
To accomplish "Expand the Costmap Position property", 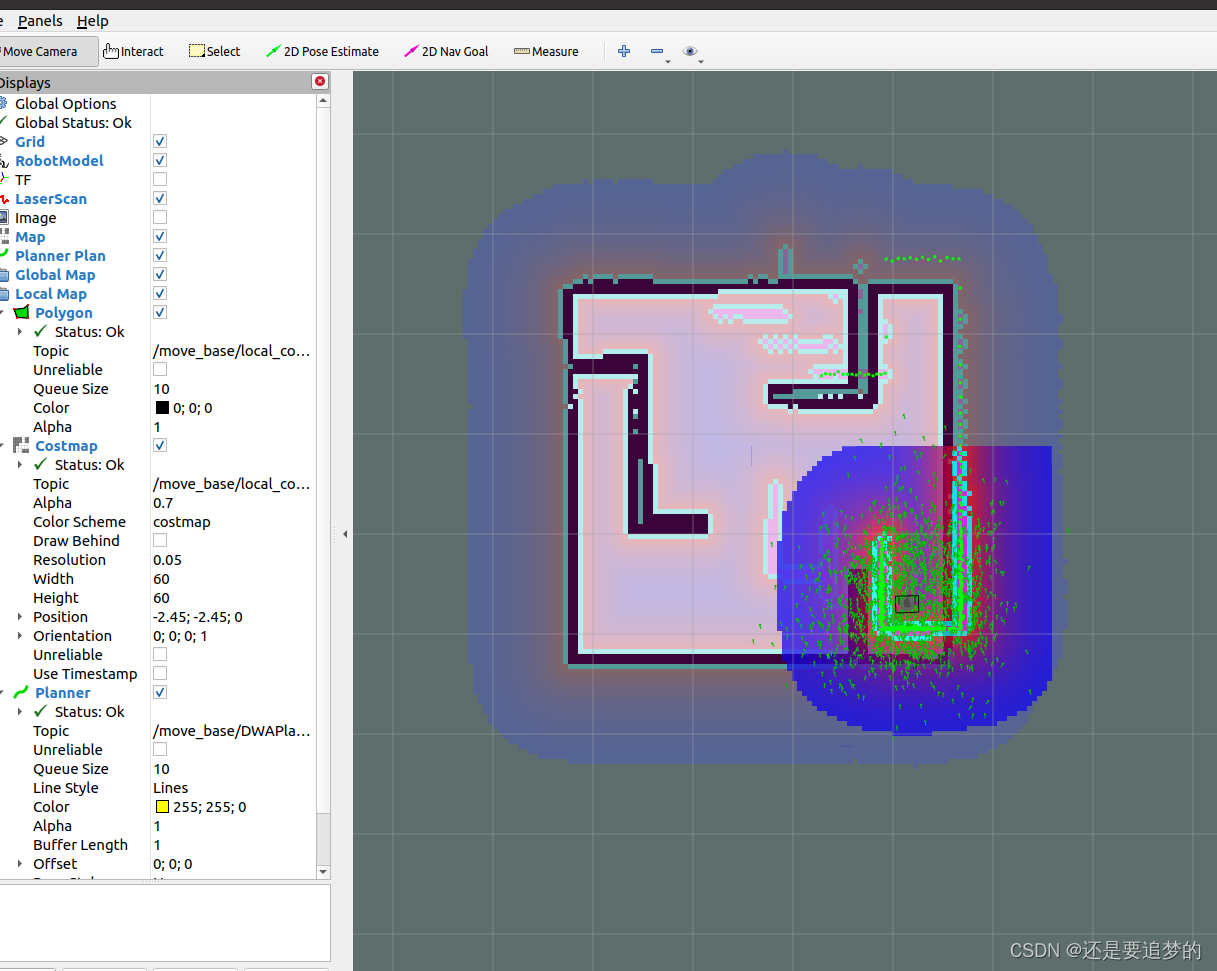I will (20, 617).
